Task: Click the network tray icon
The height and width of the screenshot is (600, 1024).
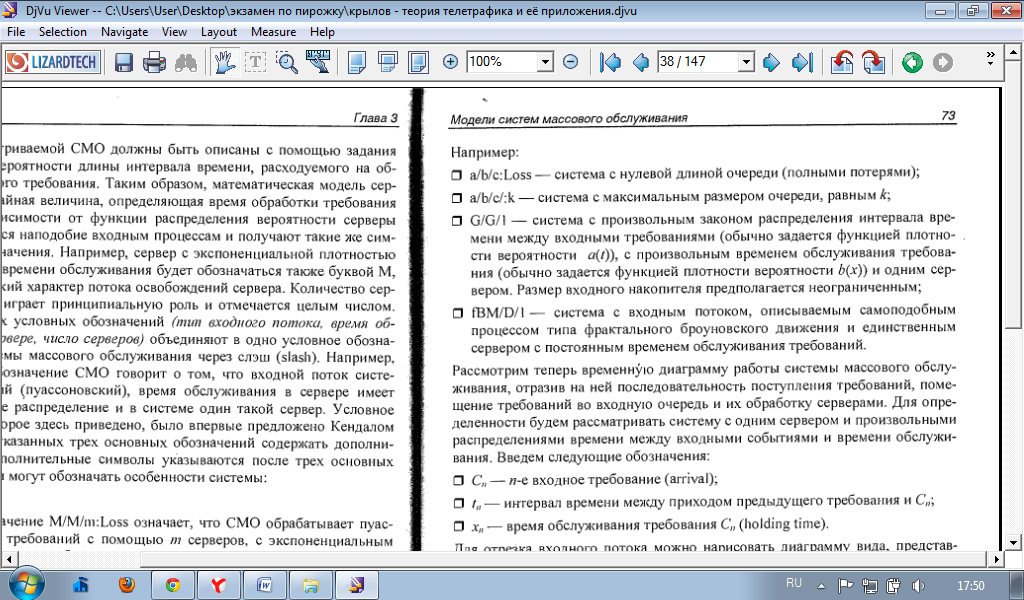Action: click(869, 586)
